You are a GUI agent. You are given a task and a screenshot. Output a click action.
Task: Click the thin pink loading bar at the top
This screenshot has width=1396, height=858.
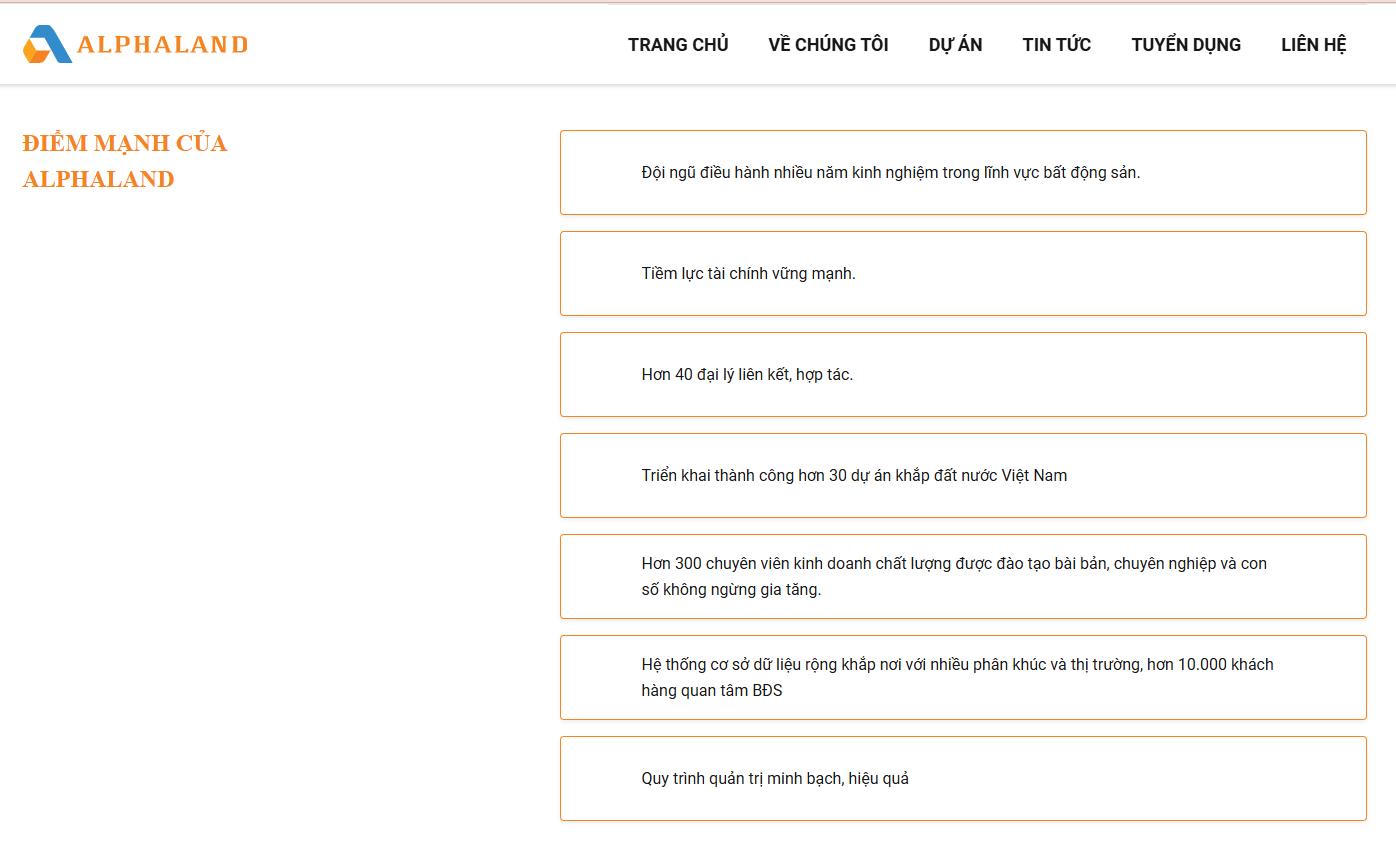point(698,2)
